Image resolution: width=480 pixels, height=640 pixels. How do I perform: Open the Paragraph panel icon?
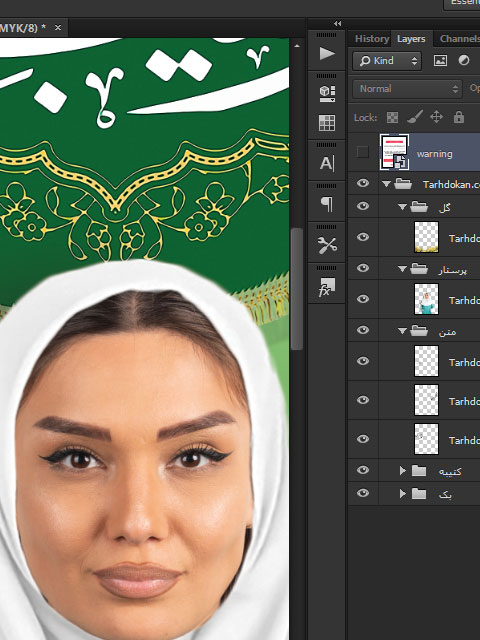327,204
